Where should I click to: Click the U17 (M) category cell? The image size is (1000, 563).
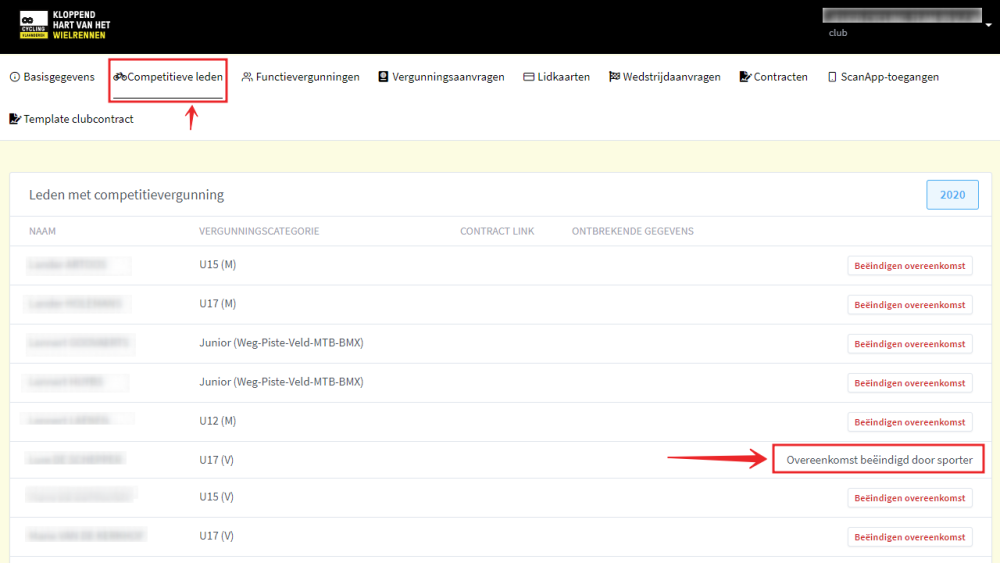(x=217, y=303)
